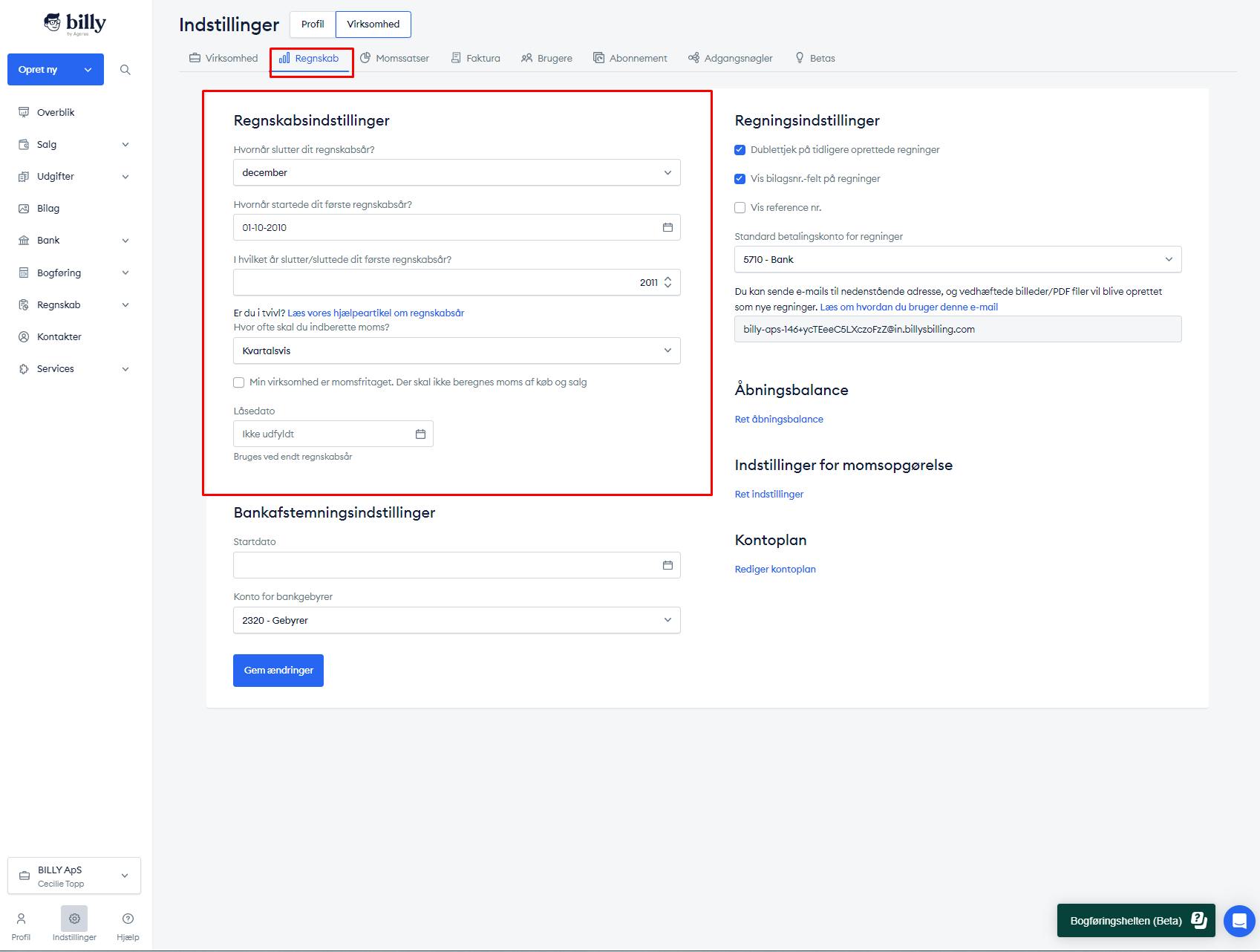Click the Adgangsnøgler key icon

[x=693, y=58]
